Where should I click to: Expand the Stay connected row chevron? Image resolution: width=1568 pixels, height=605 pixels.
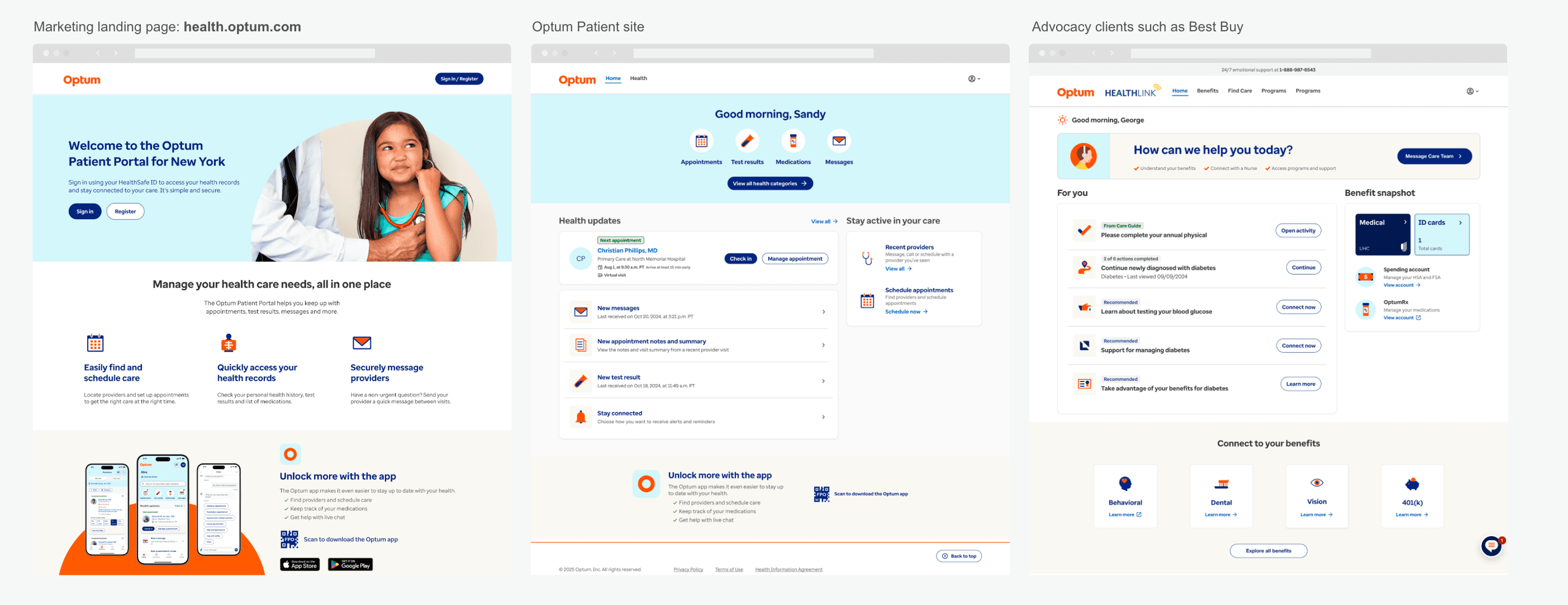pos(824,417)
